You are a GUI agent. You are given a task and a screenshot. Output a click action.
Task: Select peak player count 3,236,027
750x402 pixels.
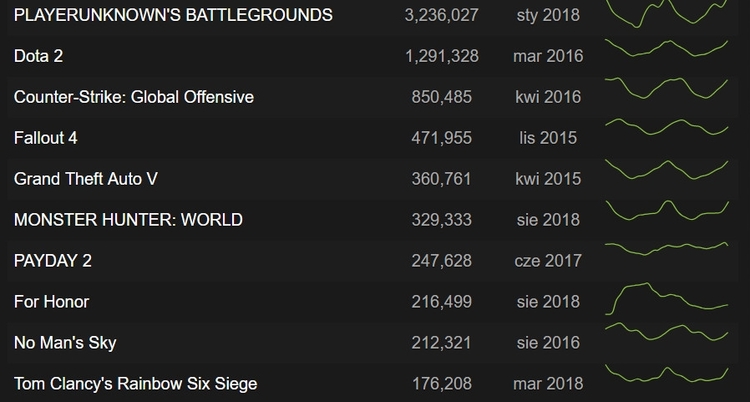point(441,15)
